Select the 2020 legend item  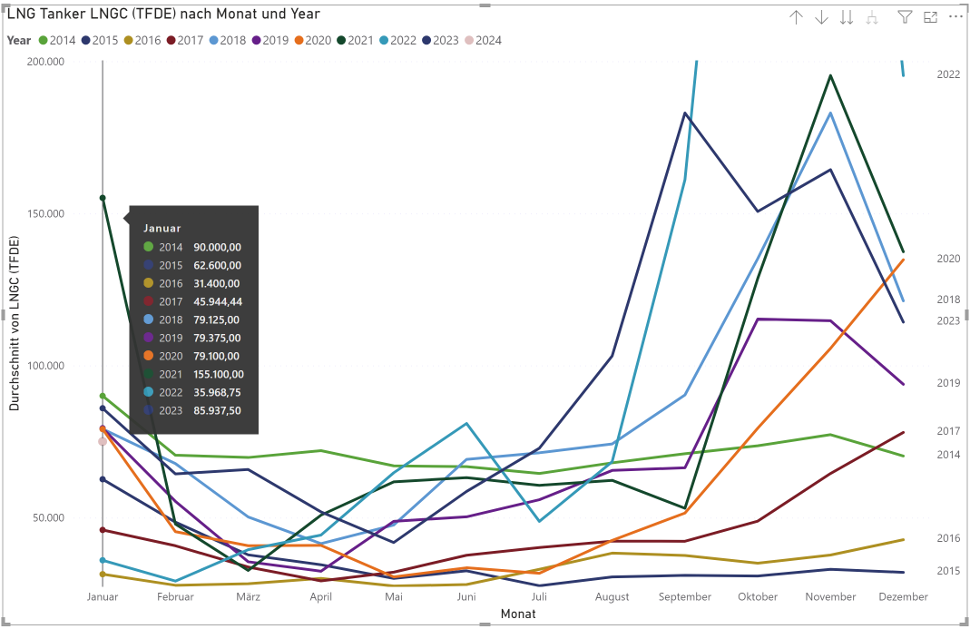click(x=317, y=41)
